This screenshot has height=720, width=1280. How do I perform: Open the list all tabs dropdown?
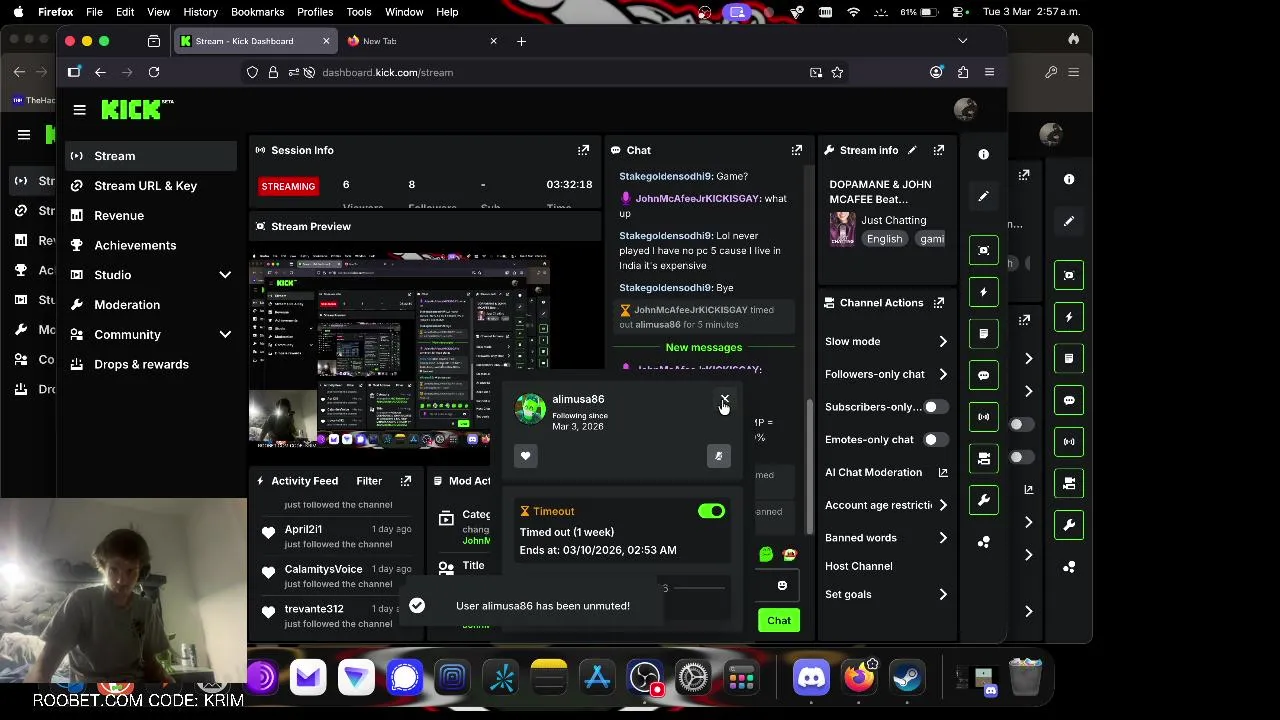(x=962, y=41)
